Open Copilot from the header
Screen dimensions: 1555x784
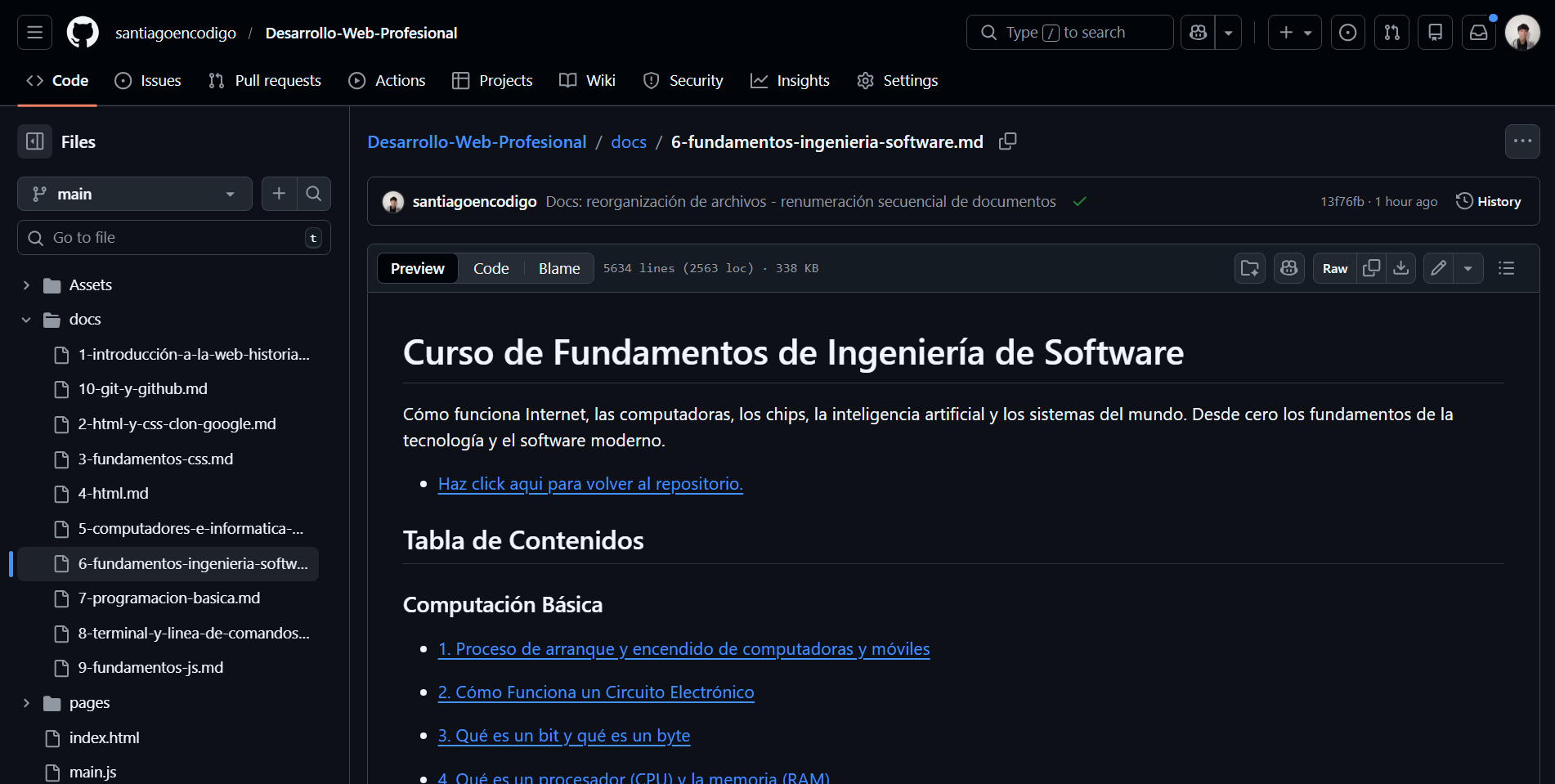[1198, 32]
